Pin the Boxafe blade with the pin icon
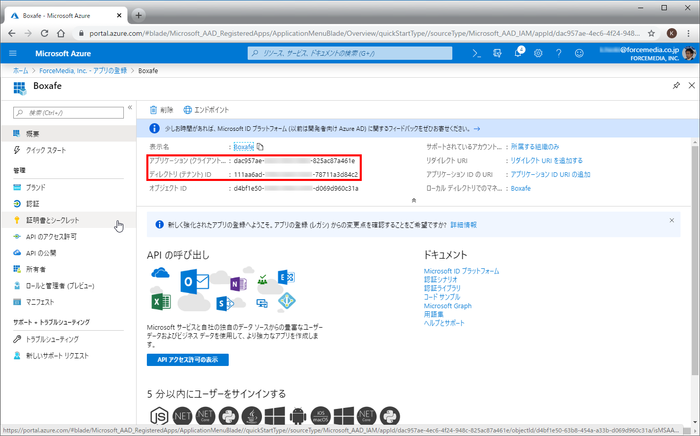 [x=676, y=85]
